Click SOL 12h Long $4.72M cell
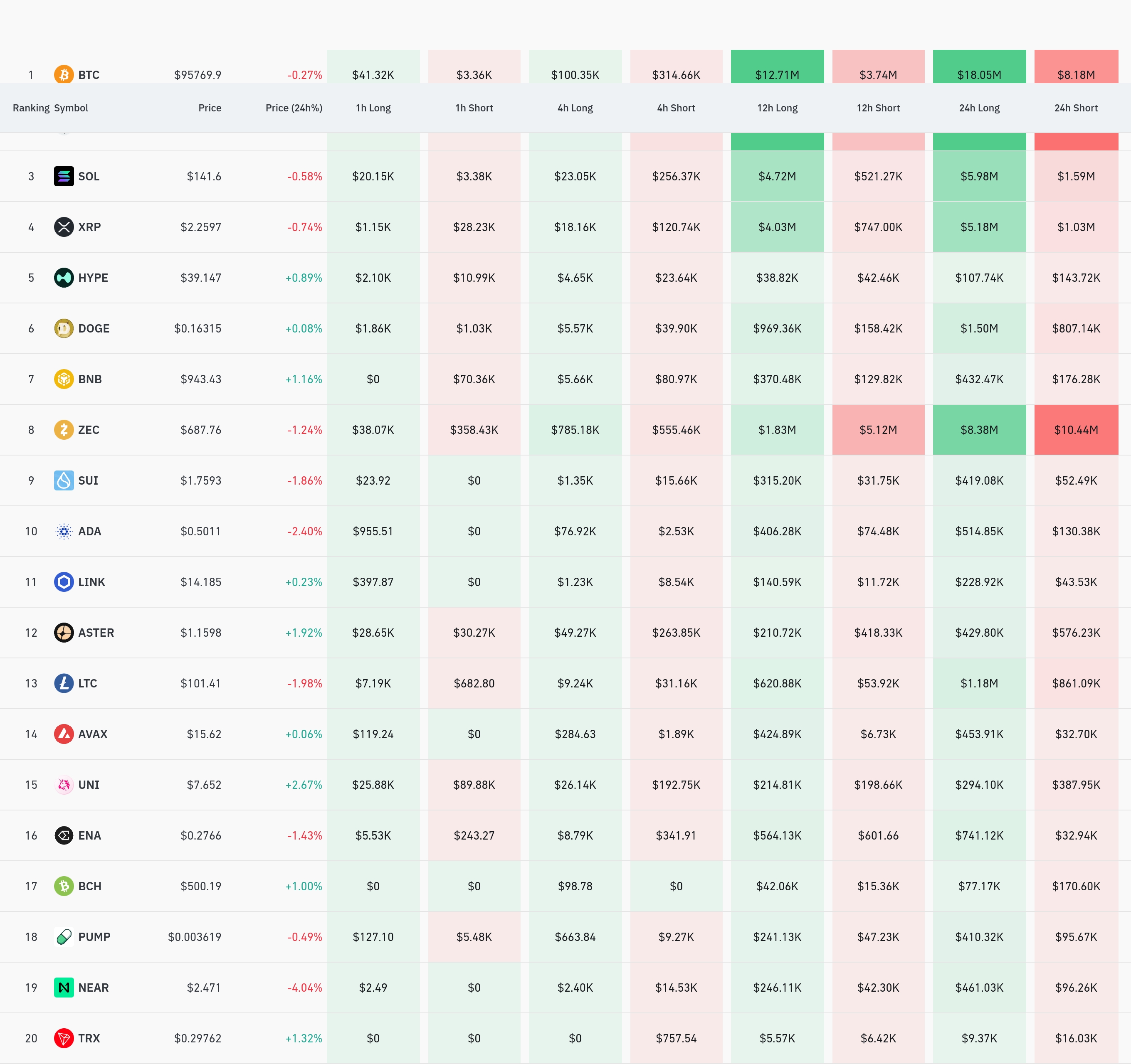1131x1064 pixels. [777, 176]
